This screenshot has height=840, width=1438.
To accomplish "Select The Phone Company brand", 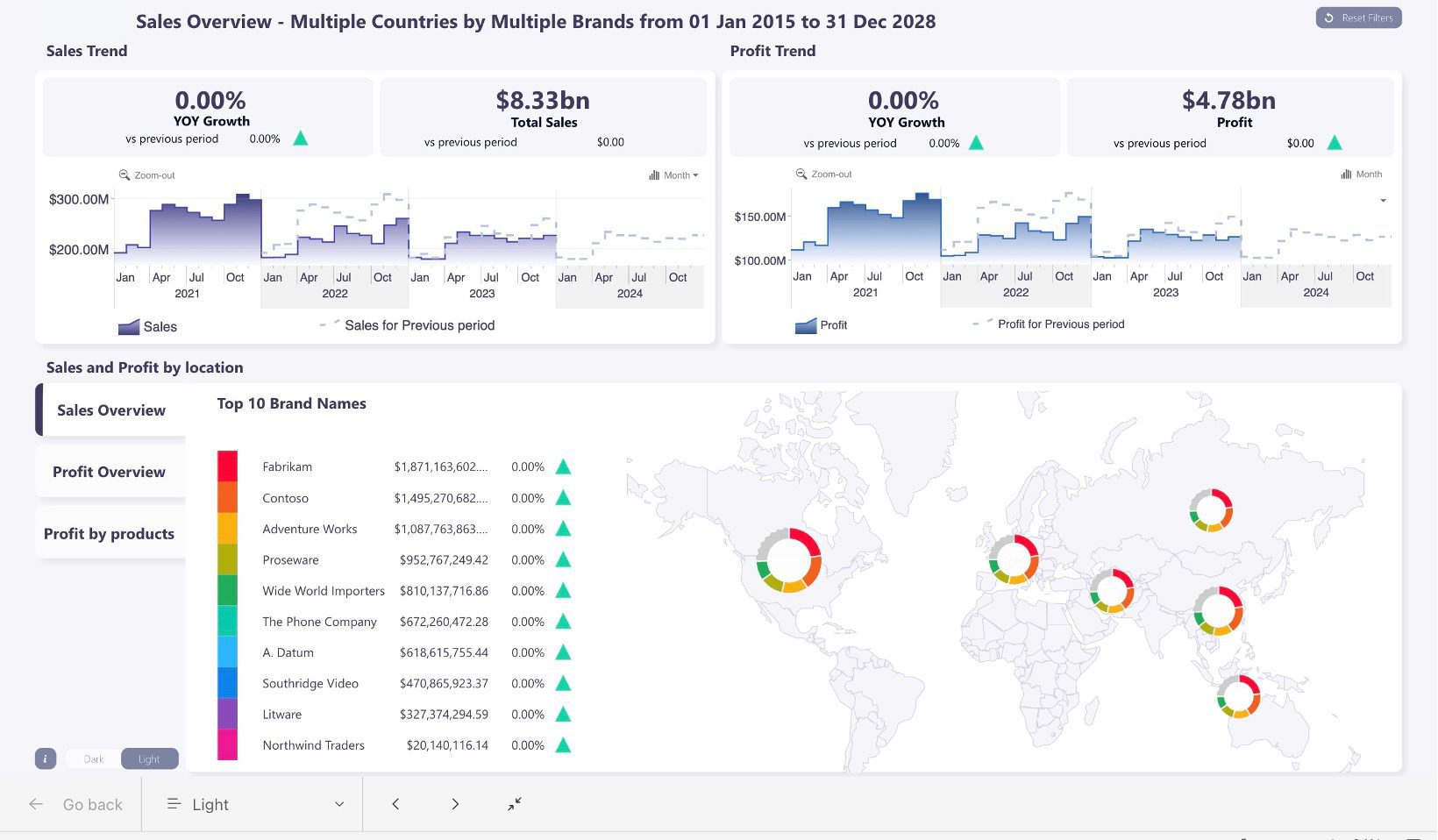I will coord(319,622).
